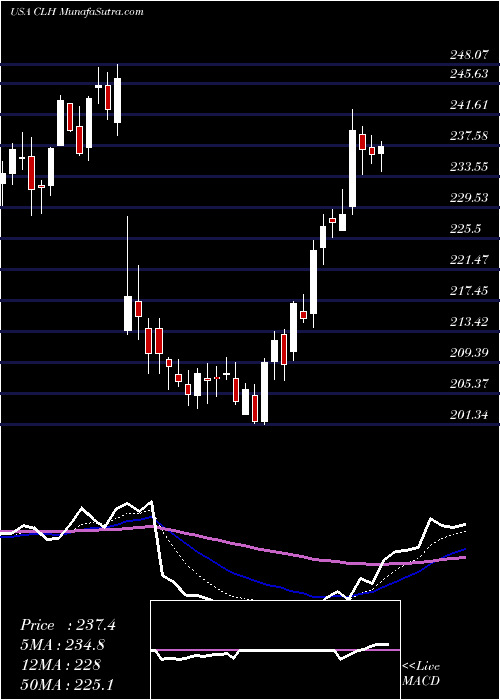The width and height of the screenshot is (500, 700).
Task: Click the 'Price : 237.4' readout
Action: 68,625
